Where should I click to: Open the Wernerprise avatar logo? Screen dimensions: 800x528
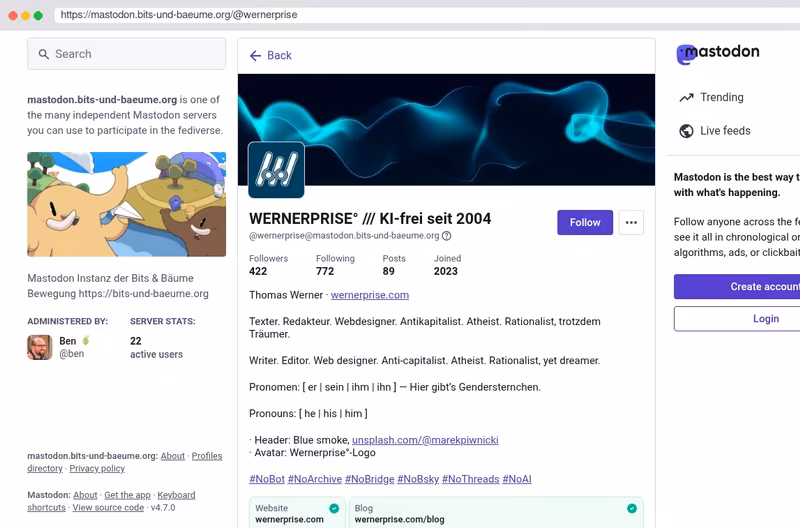point(276,170)
